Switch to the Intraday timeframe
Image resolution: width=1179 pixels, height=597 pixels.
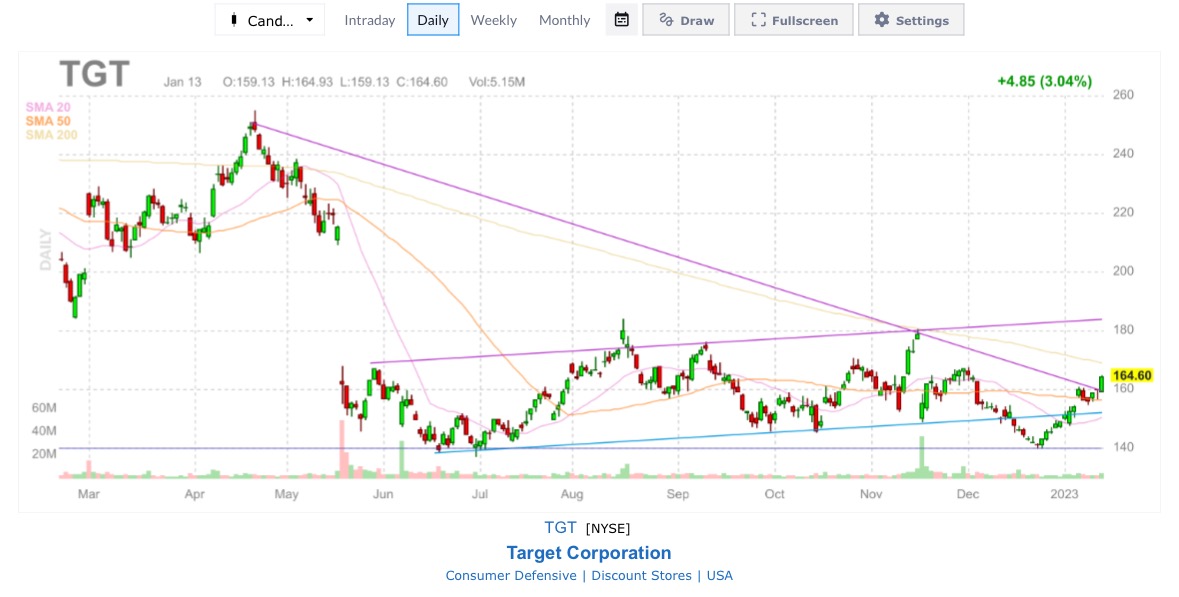[x=369, y=20]
